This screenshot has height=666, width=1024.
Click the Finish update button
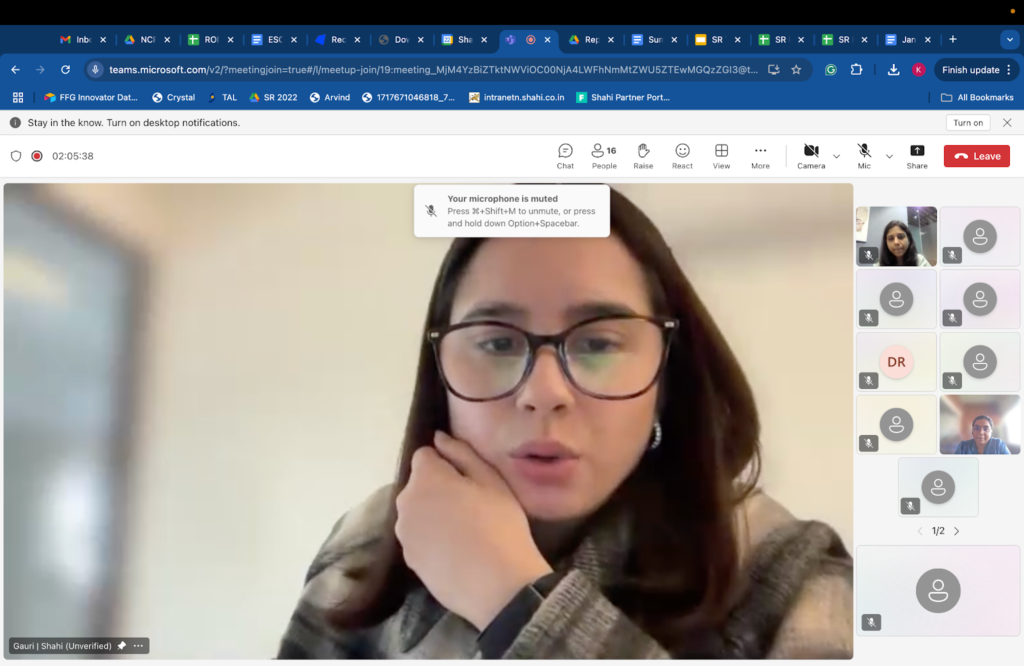click(x=970, y=70)
